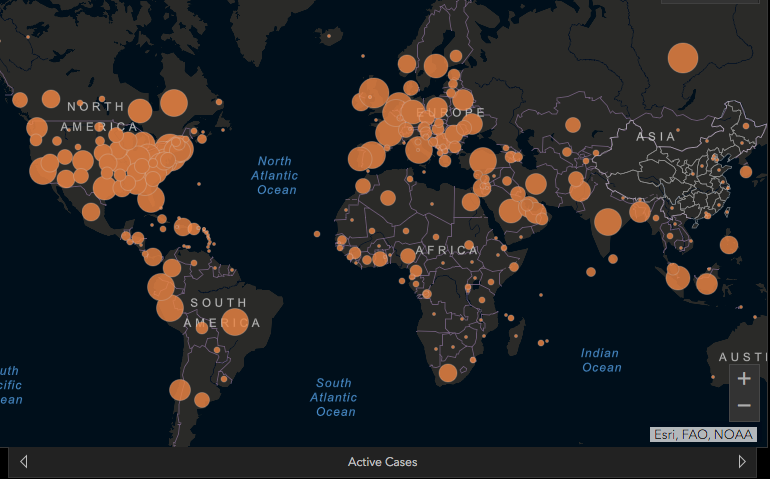Click the bubble over Cape Verde
Screen dimensions: 770x479
click(317, 234)
